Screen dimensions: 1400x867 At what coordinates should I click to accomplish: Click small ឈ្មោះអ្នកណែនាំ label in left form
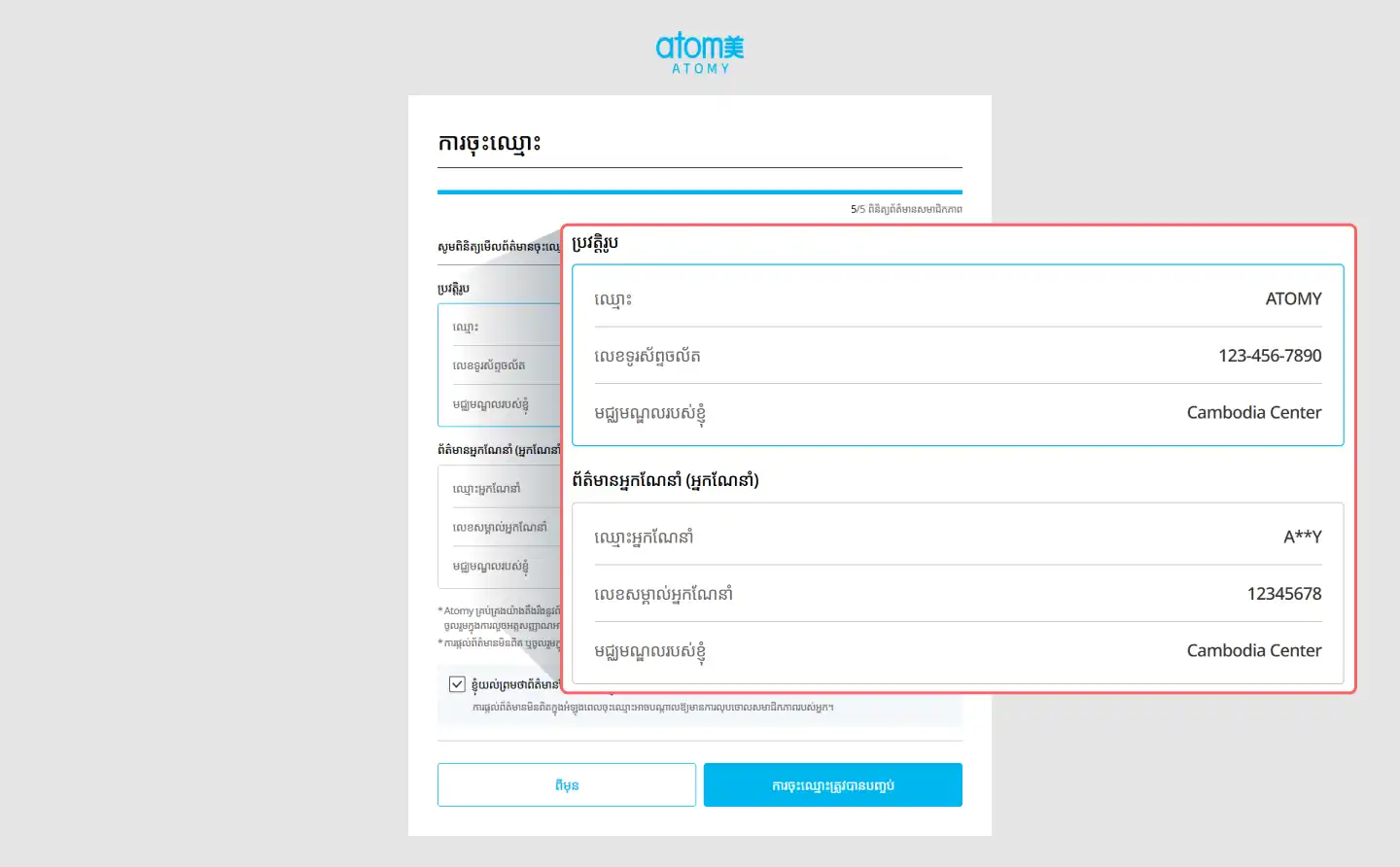click(x=486, y=489)
